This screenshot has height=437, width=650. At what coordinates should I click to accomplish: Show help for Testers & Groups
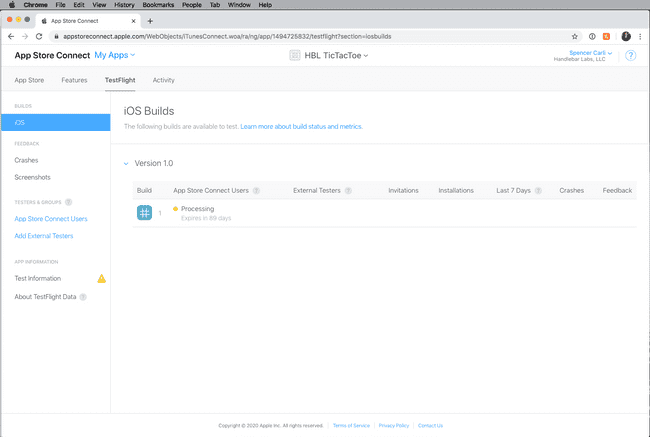click(68, 202)
